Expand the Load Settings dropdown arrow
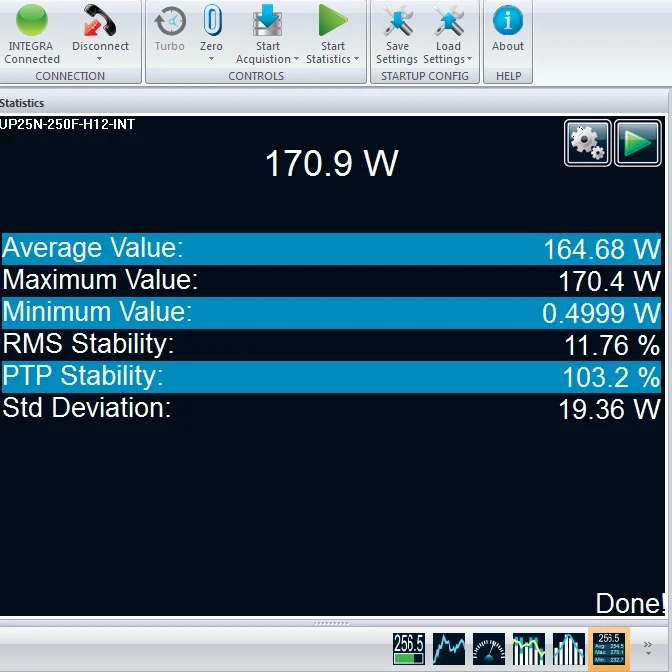672x672 pixels. pyautogui.click(x=469, y=60)
